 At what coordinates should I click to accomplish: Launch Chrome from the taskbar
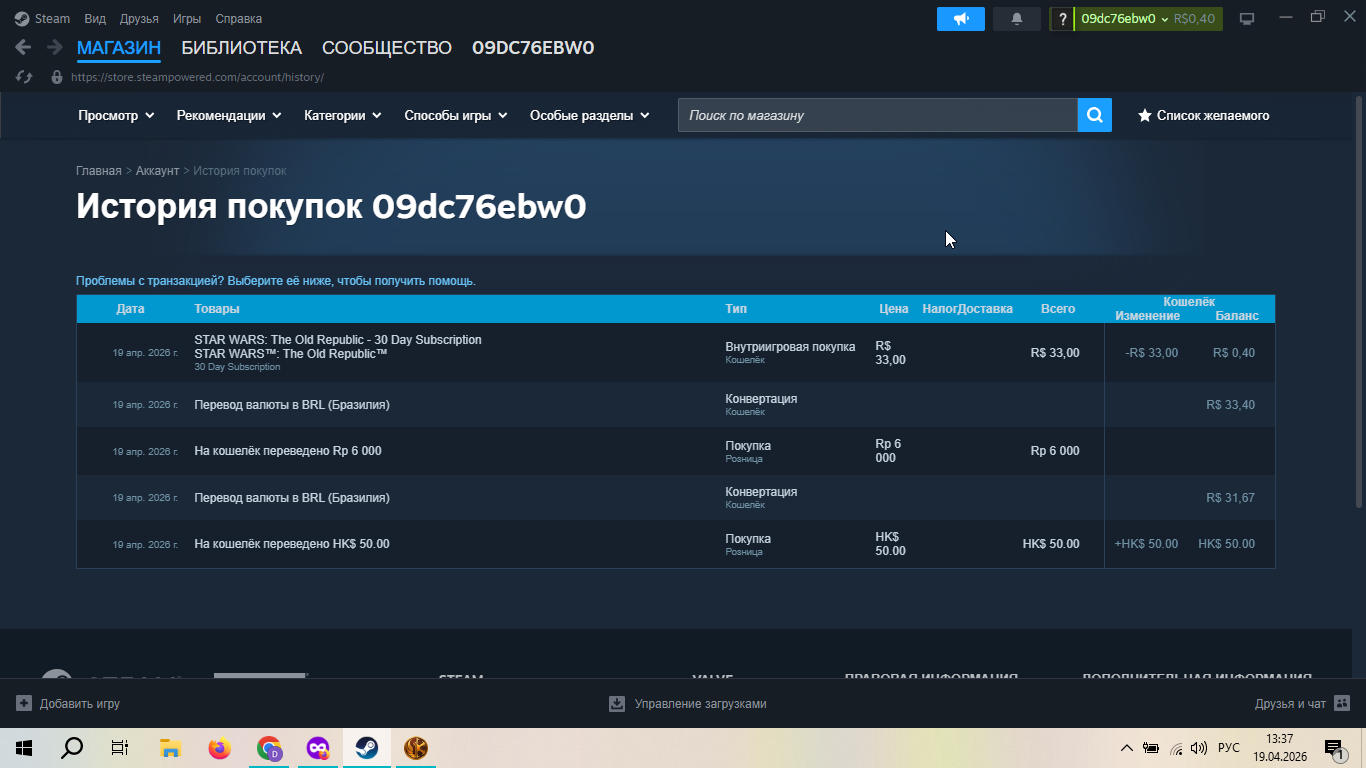point(268,748)
